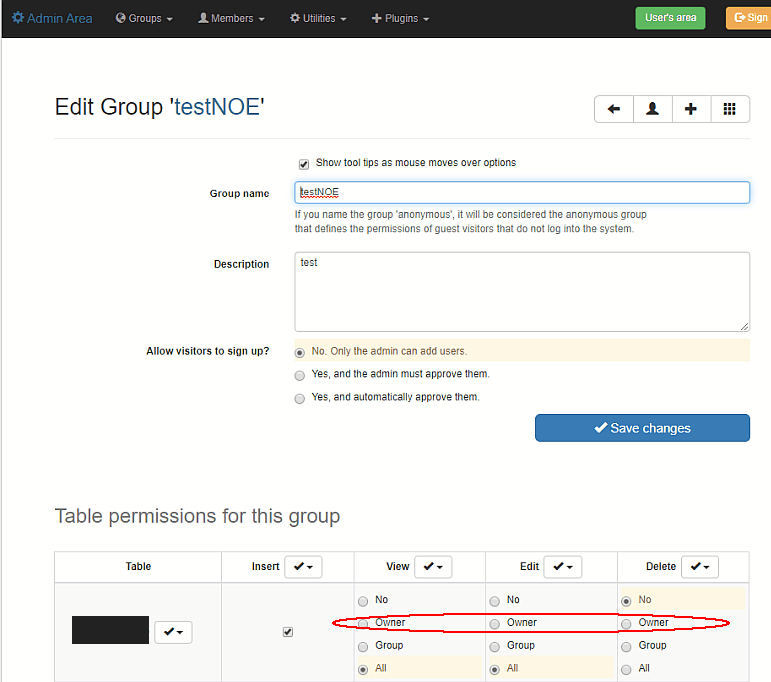Set View permission to All

363,669
